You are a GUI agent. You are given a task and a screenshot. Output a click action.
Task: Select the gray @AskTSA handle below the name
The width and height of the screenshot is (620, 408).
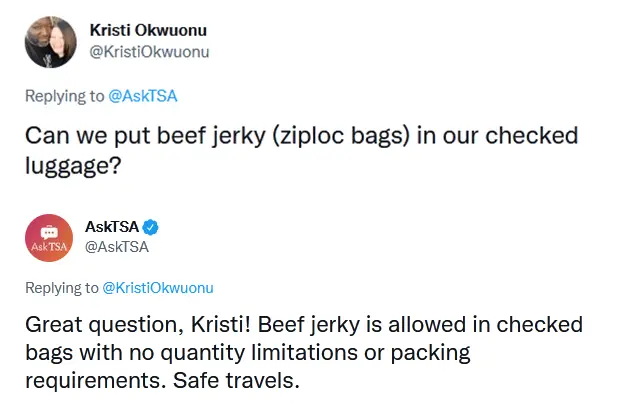(x=117, y=247)
